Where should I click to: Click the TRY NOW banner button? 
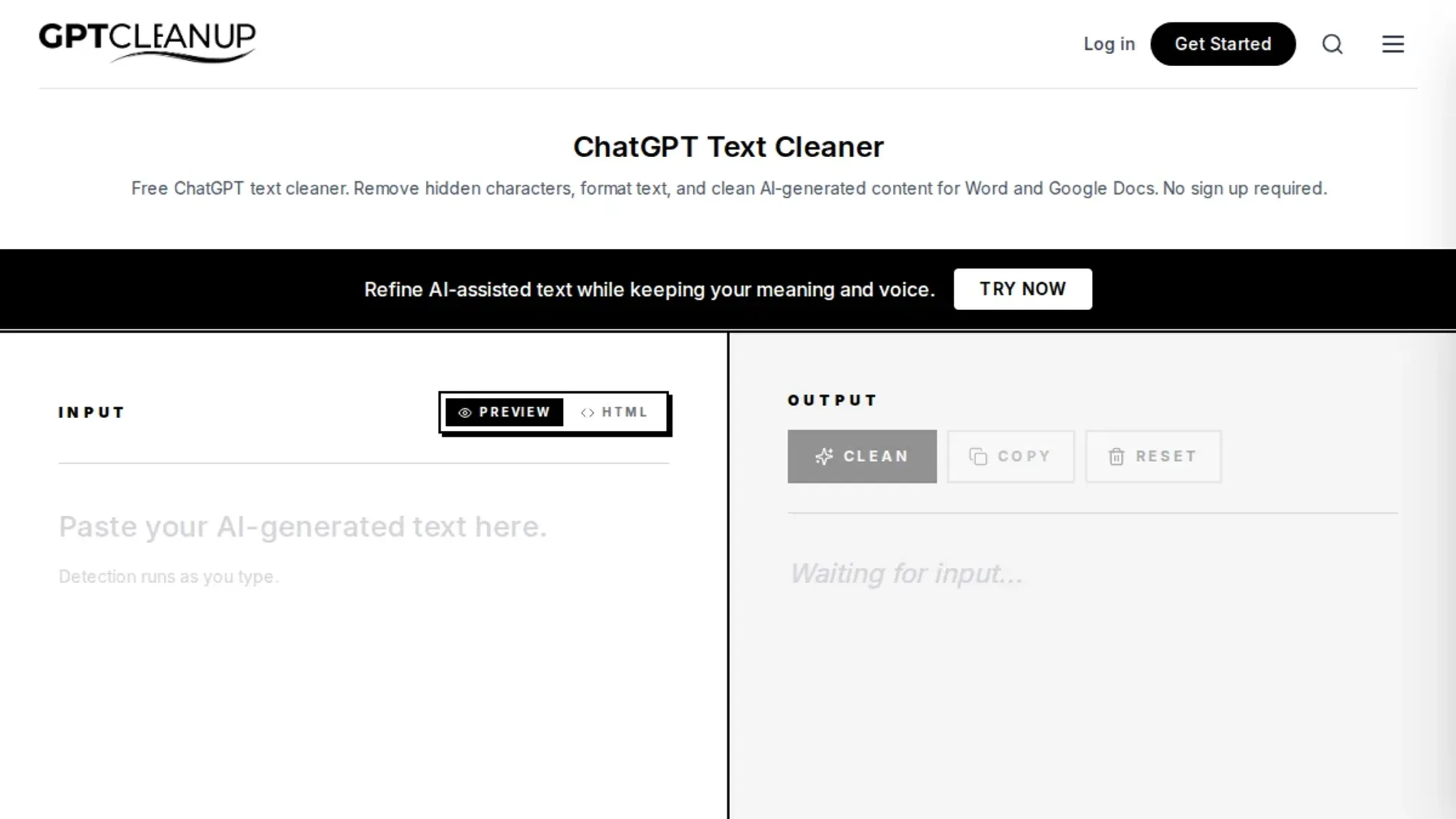tap(1022, 289)
